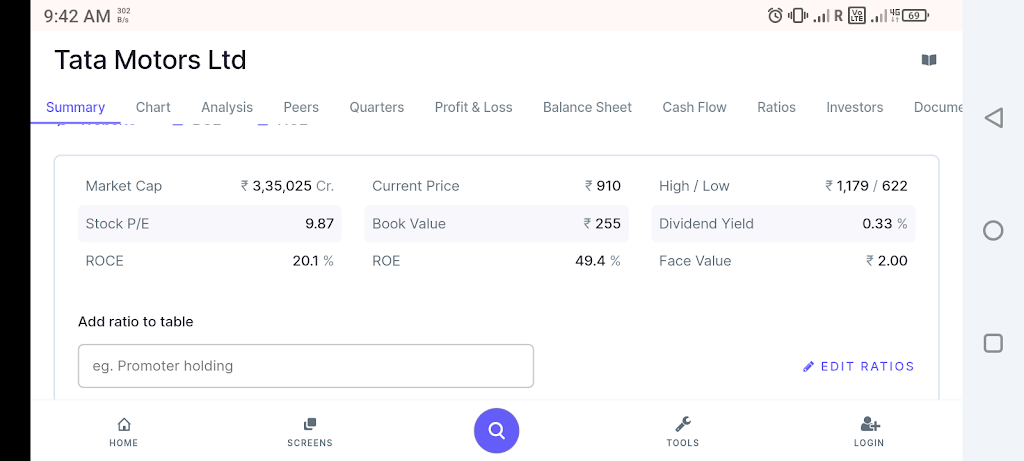Tap the alarm clock status icon
1024x461 pixels.
tap(775, 16)
